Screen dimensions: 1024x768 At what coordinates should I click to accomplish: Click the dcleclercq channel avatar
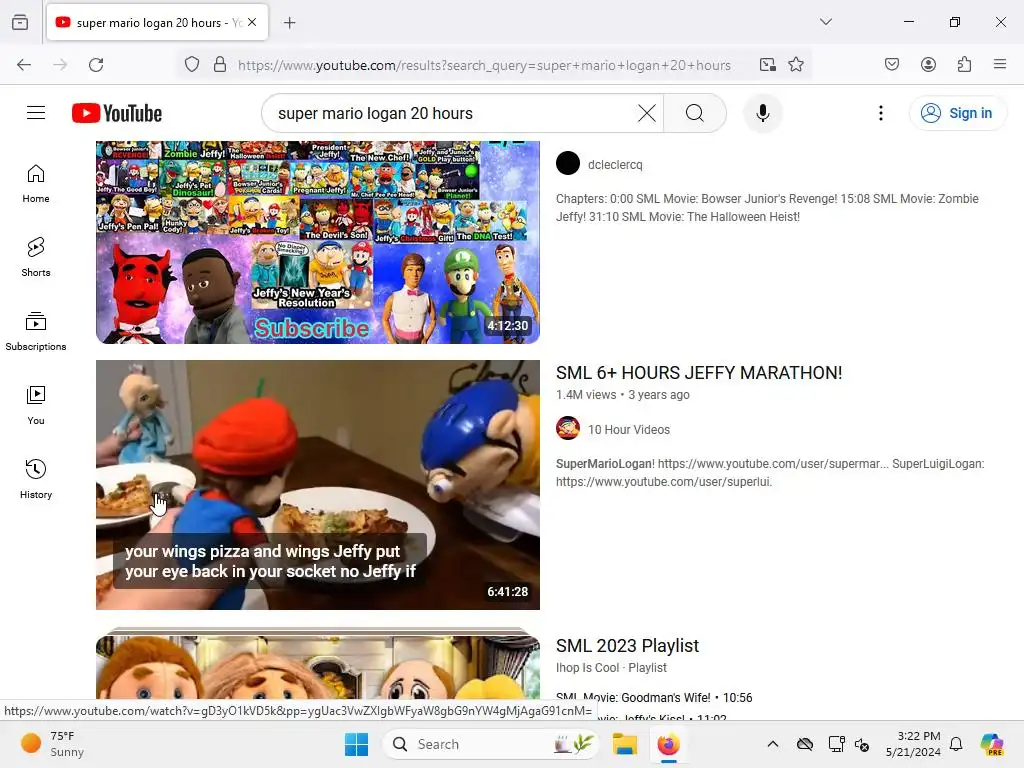[x=568, y=163]
